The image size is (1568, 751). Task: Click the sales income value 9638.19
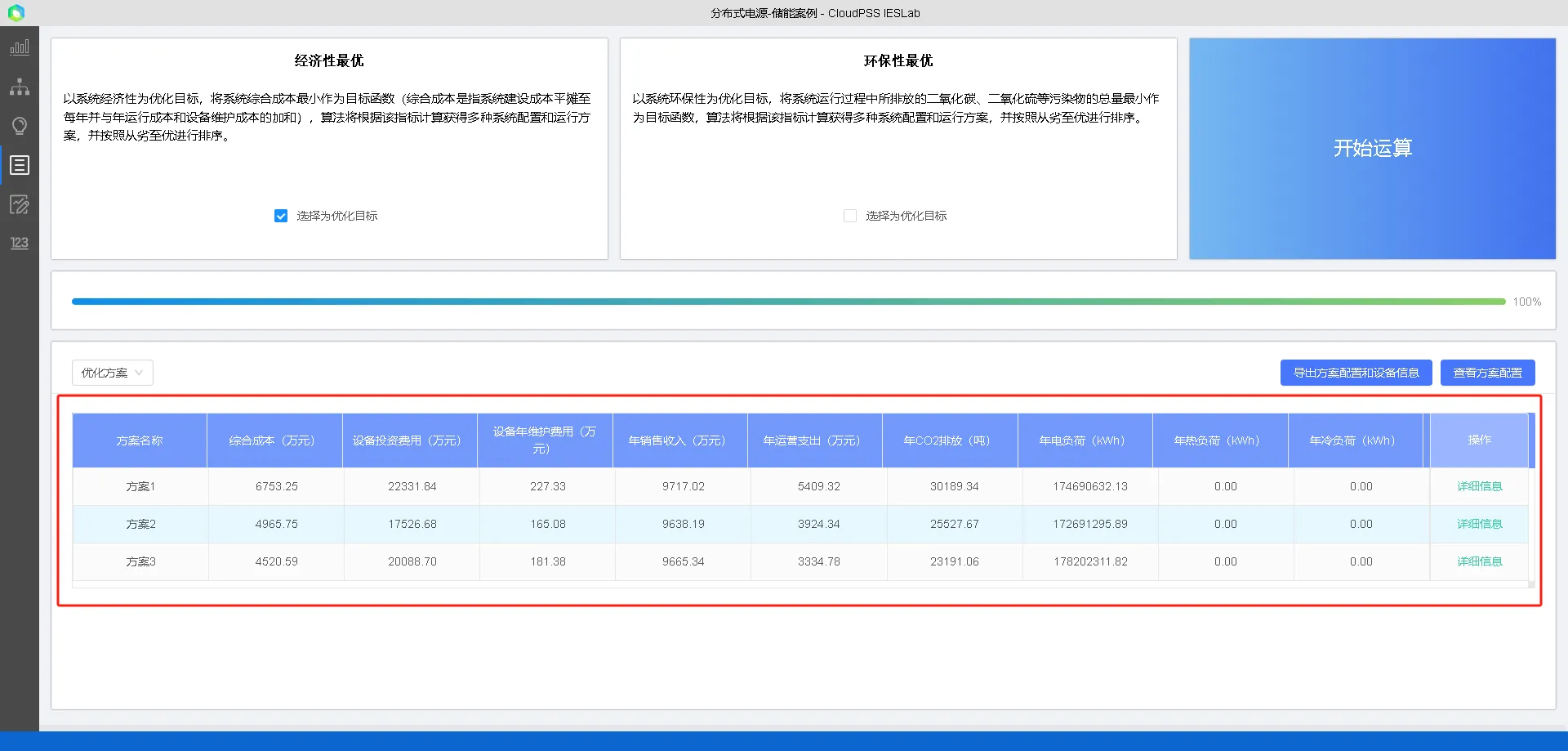click(684, 524)
